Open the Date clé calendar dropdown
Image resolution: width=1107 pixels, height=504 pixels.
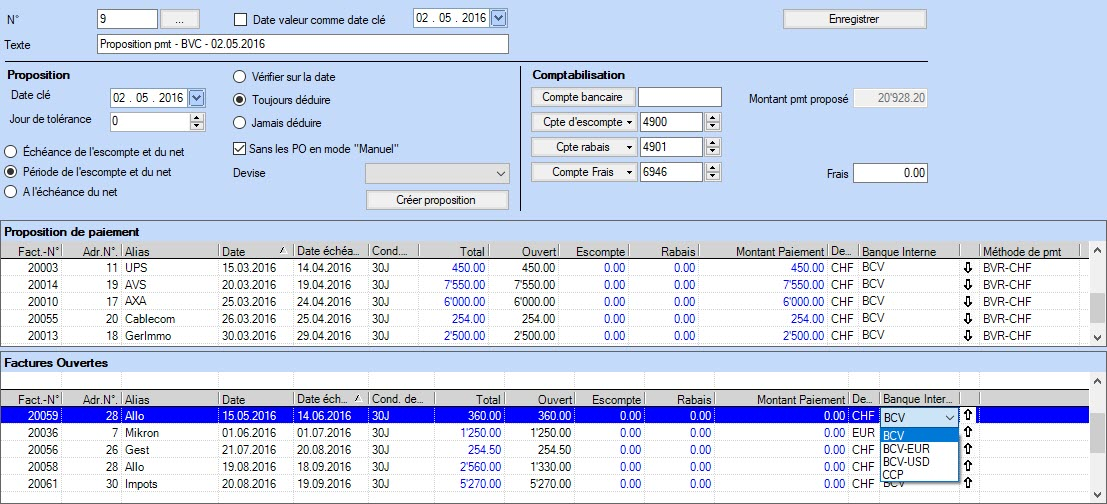196,97
